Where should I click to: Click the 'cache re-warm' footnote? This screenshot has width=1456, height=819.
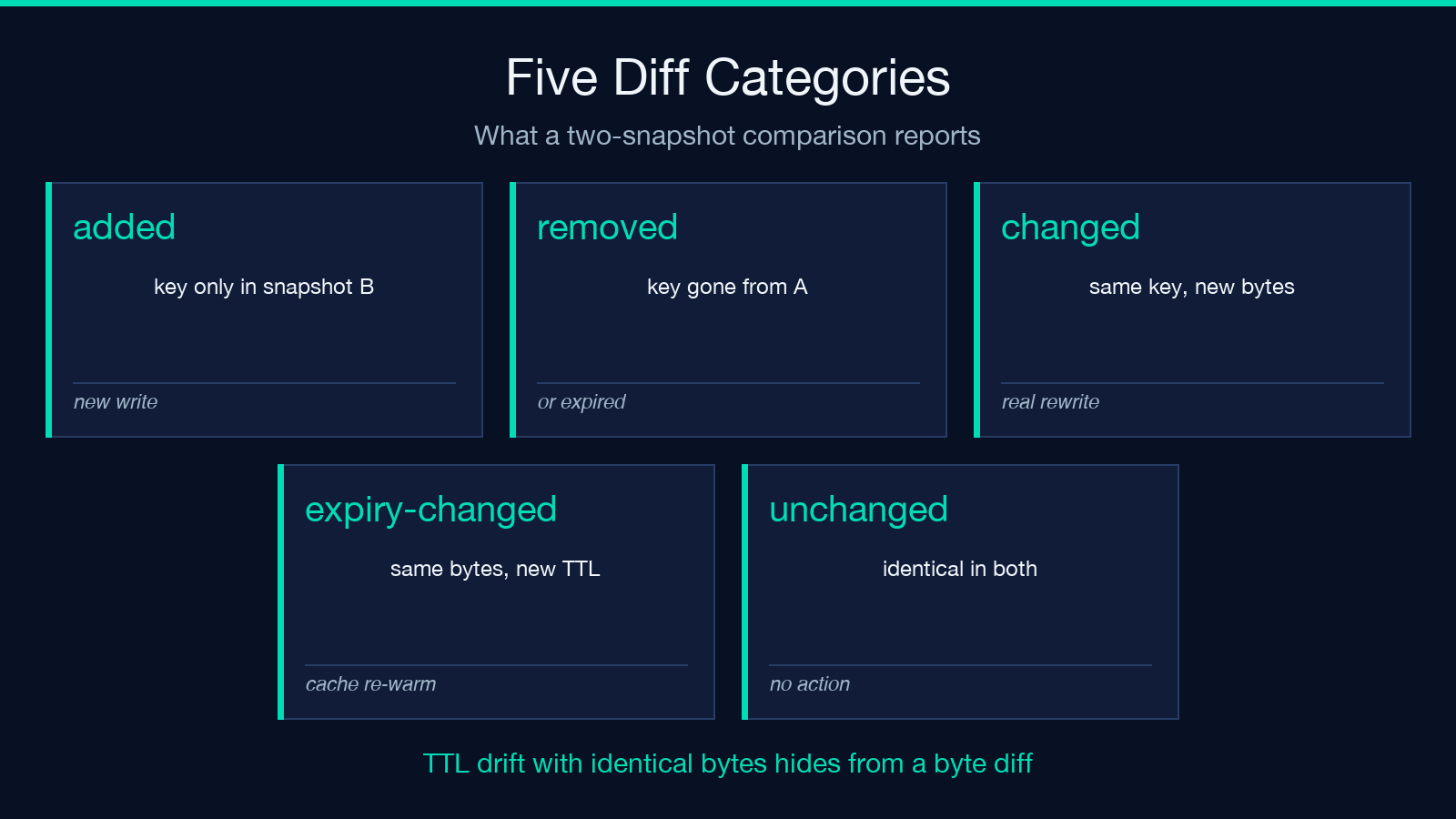[370, 684]
